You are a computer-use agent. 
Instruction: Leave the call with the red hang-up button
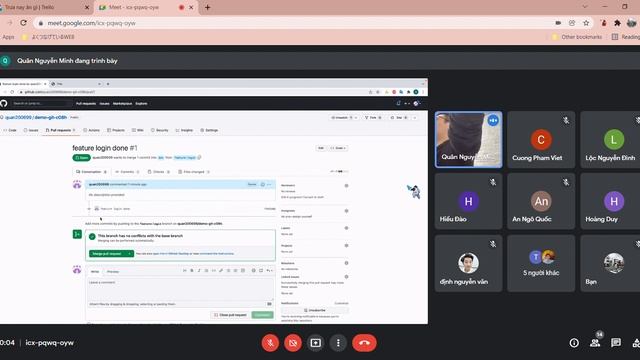[x=364, y=343]
